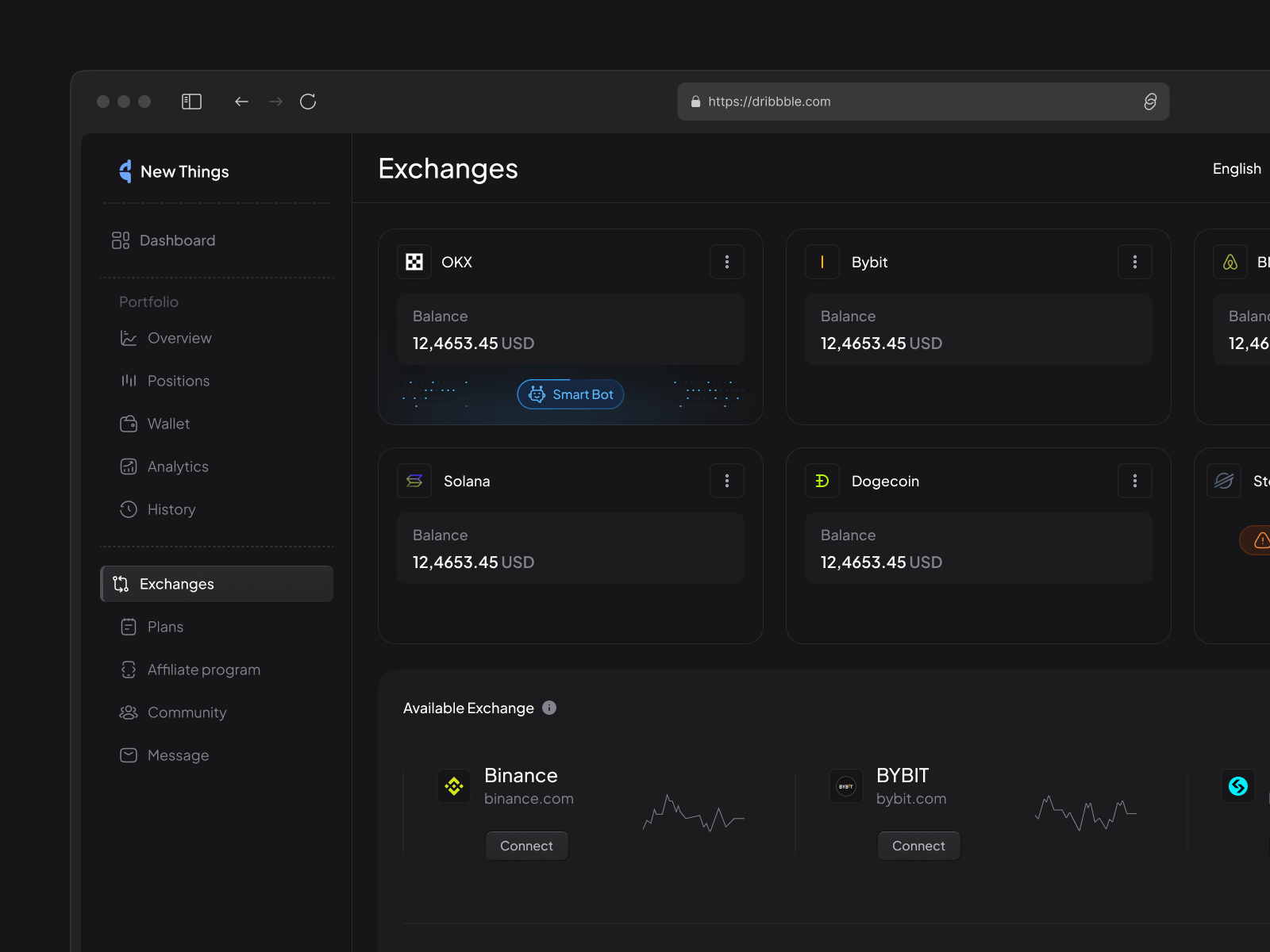Screen dimensions: 1270x952
Task: Launch the Smart Bot on OKX card
Action: [x=571, y=394]
